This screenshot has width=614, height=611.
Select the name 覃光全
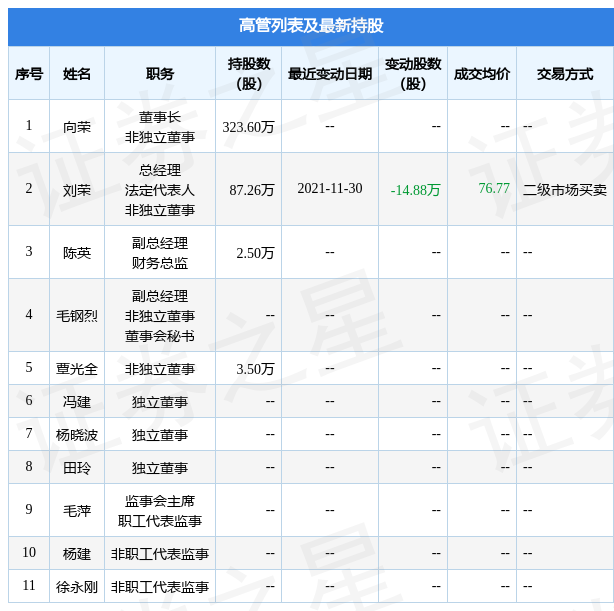(77, 369)
